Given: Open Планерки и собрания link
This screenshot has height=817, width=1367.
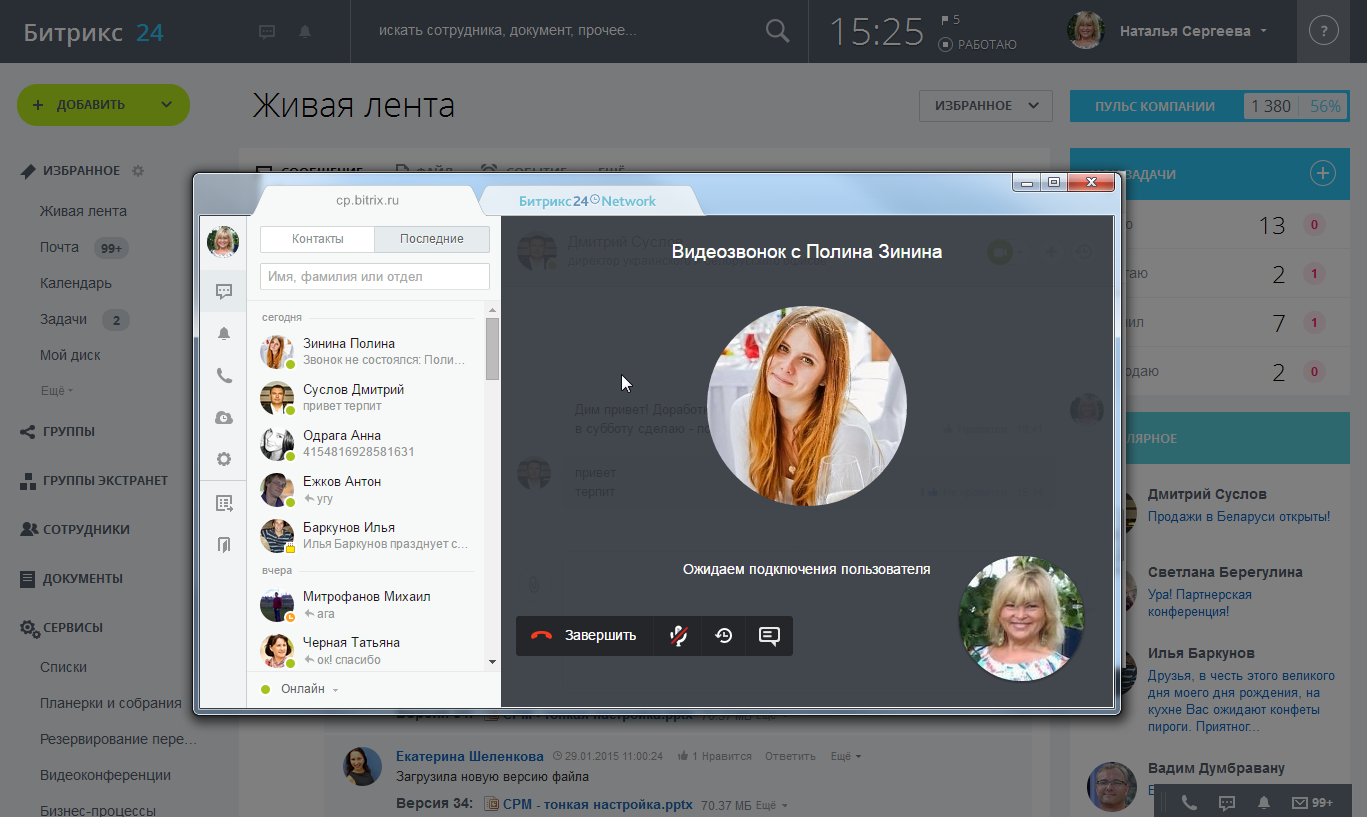Looking at the screenshot, I should click(111, 703).
